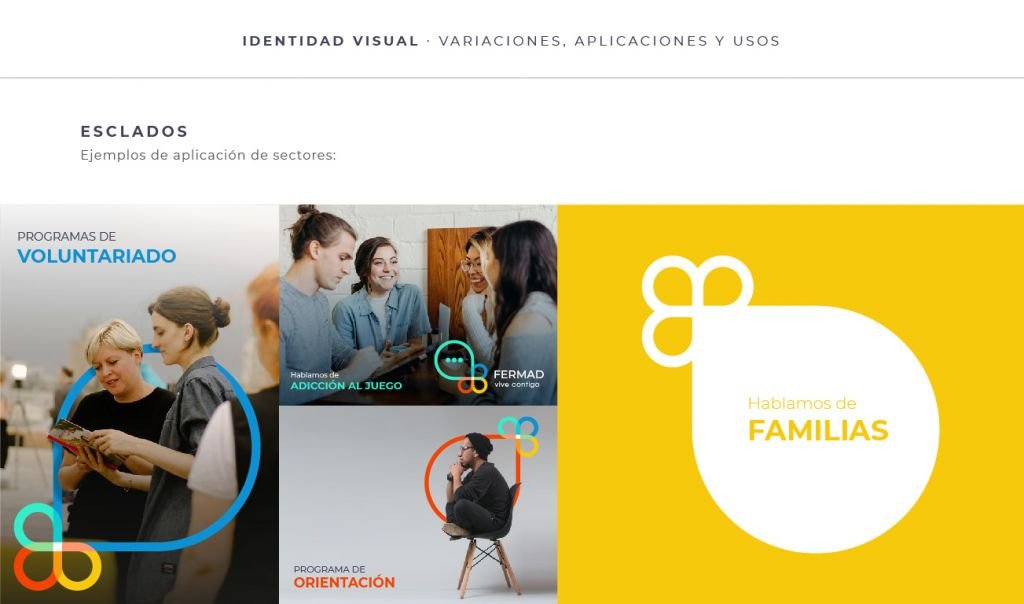Image resolution: width=1024 pixels, height=604 pixels.
Task: Click the ADICCIÓN AL JUEGO caption
Action: coord(346,386)
